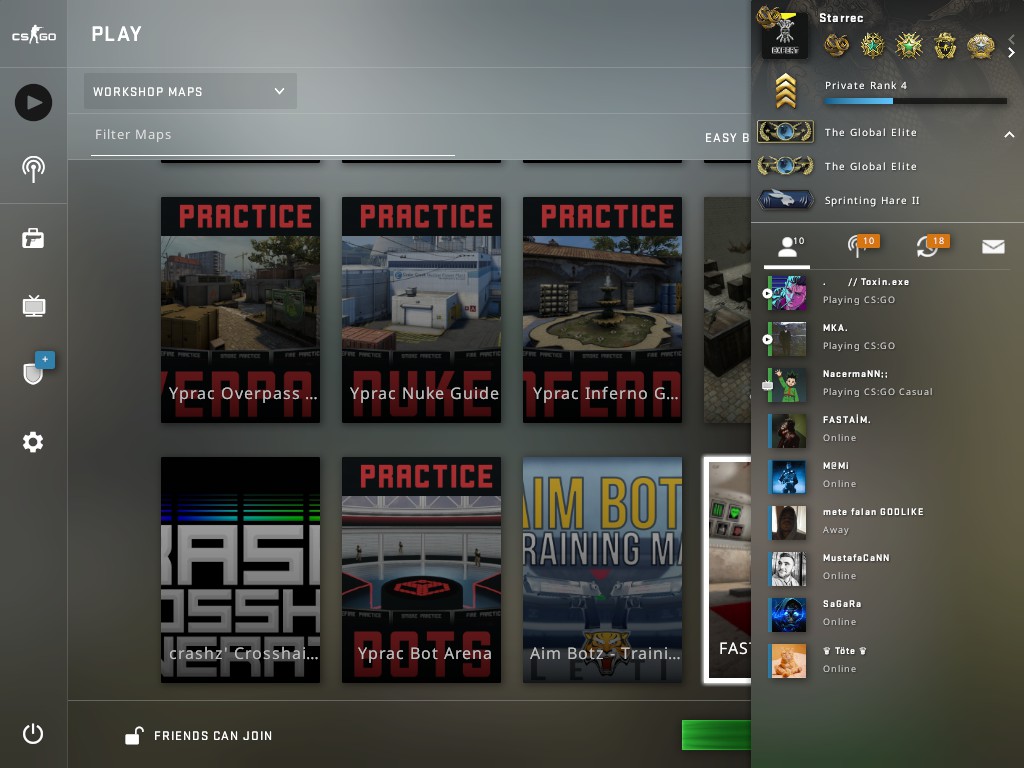This screenshot has height=768, width=1024.
Task: Click the third green service medal
Action: click(x=908, y=45)
